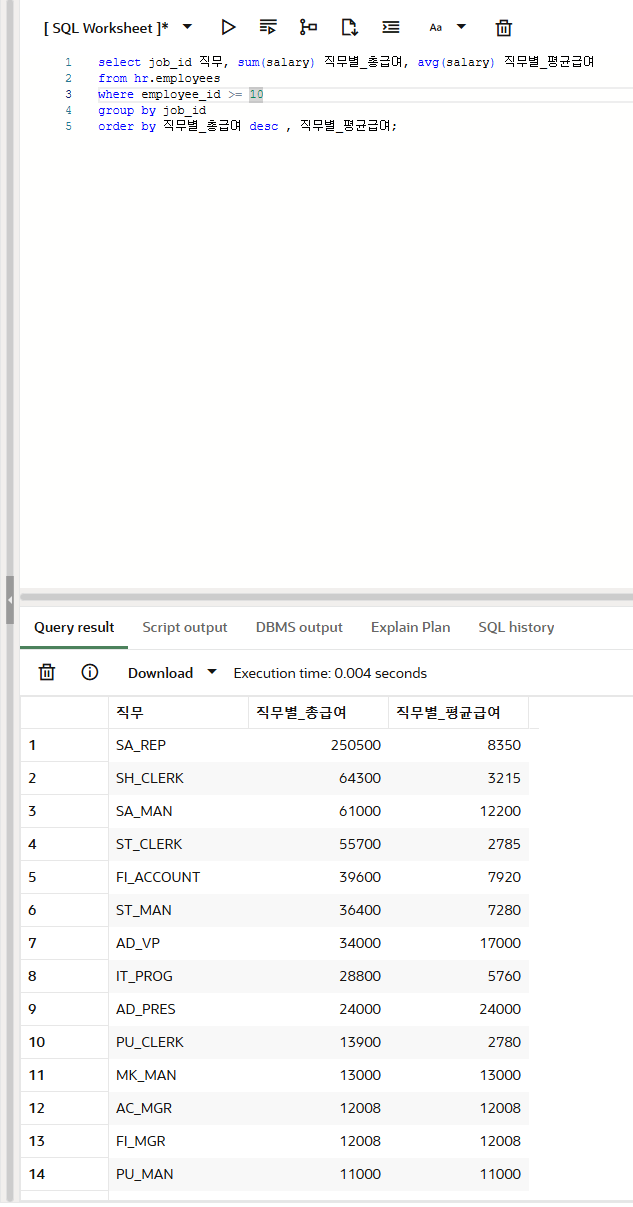633x1207 pixels.
Task: Click the 13900 total salary cell
Action: tap(318, 1042)
